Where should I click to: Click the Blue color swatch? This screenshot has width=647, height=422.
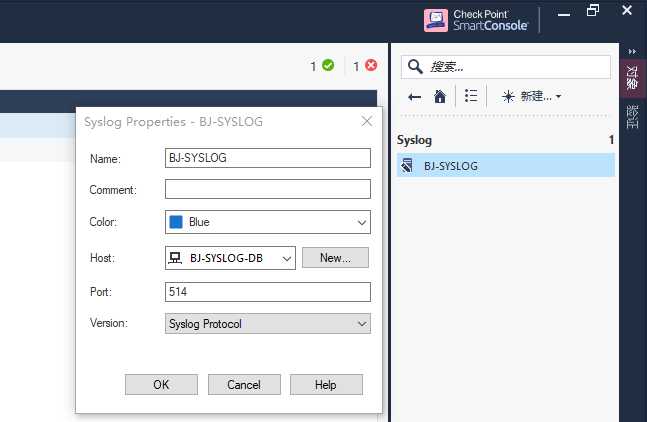click(176, 222)
